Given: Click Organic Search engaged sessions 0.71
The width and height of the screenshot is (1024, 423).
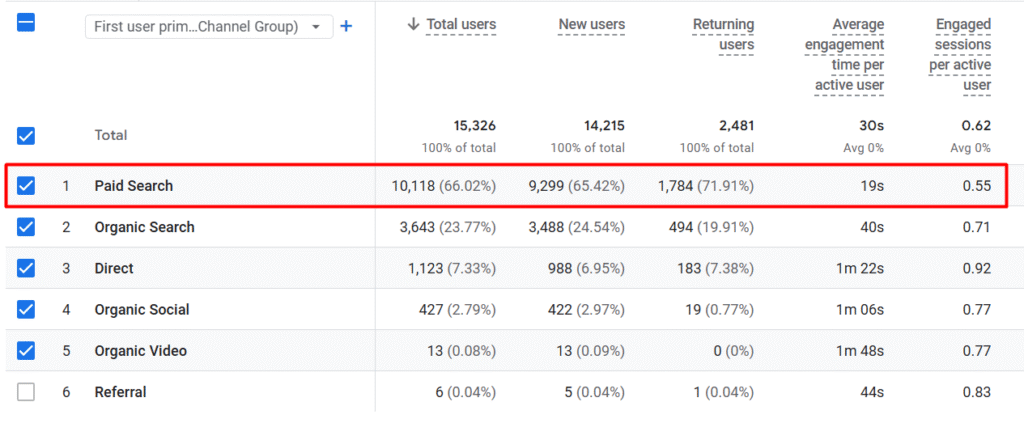Looking at the screenshot, I should (977, 227).
